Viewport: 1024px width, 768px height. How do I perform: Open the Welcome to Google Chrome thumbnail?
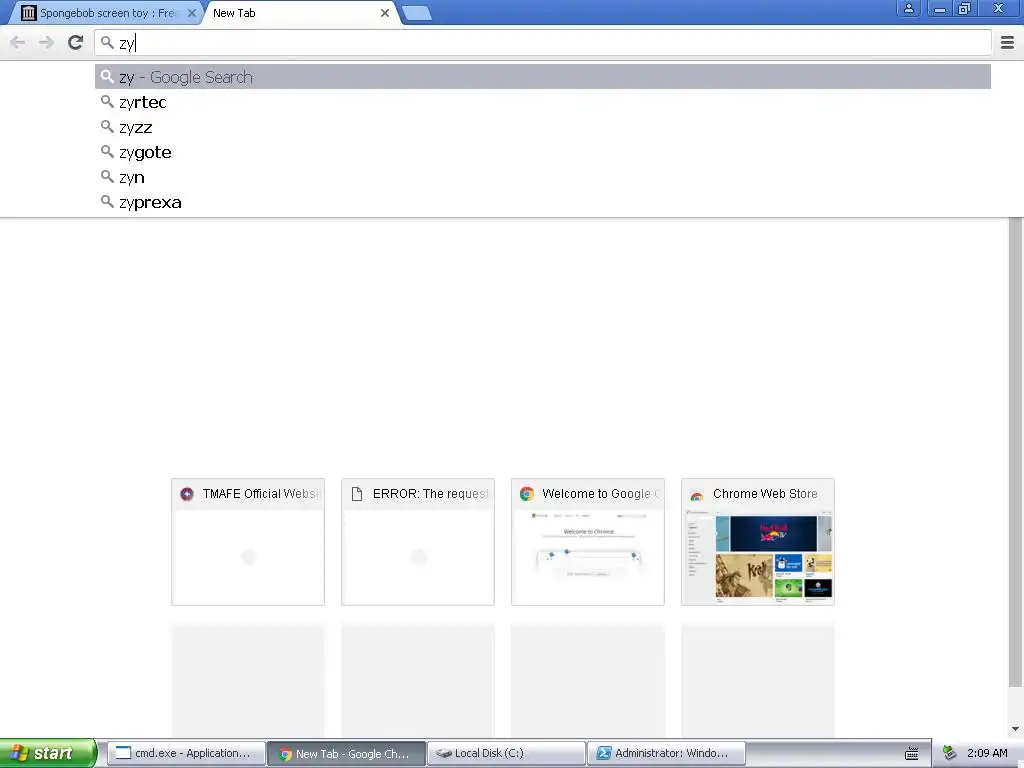(x=588, y=542)
